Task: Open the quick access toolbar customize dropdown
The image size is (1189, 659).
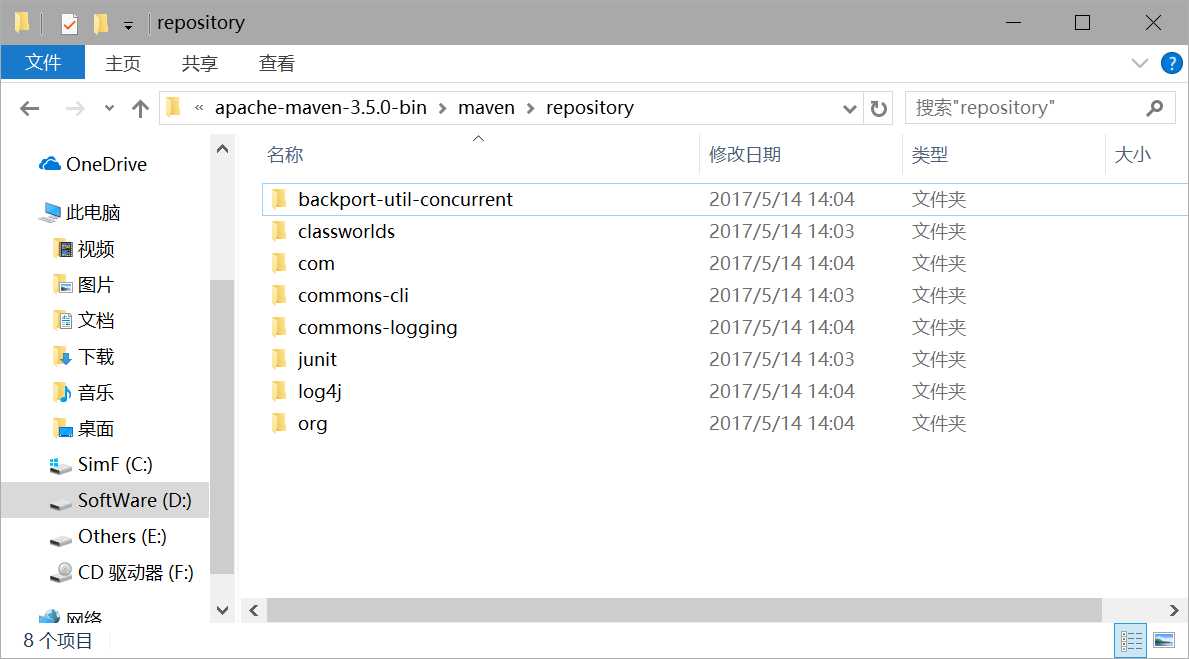Action: 128,26
